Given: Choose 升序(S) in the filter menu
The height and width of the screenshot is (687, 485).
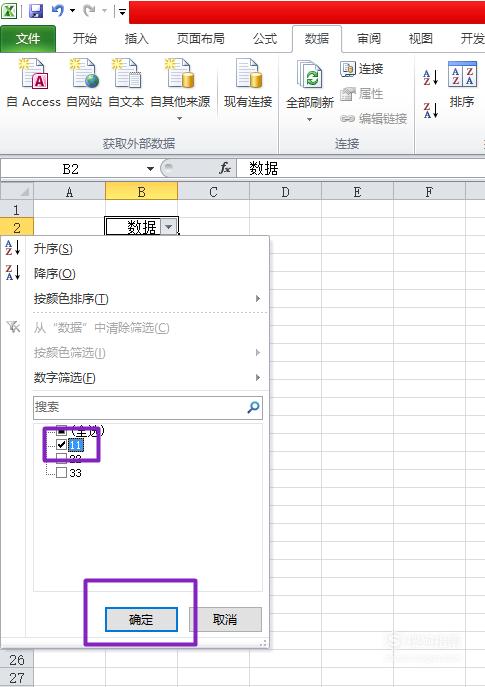Looking at the screenshot, I should (135, 249).
